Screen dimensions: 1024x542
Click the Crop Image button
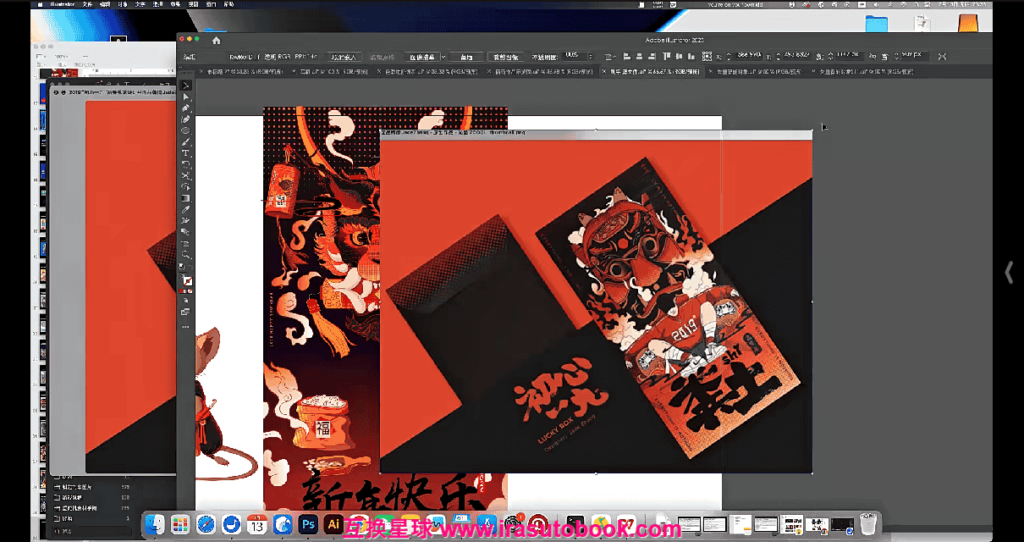[x=506, y=57]
